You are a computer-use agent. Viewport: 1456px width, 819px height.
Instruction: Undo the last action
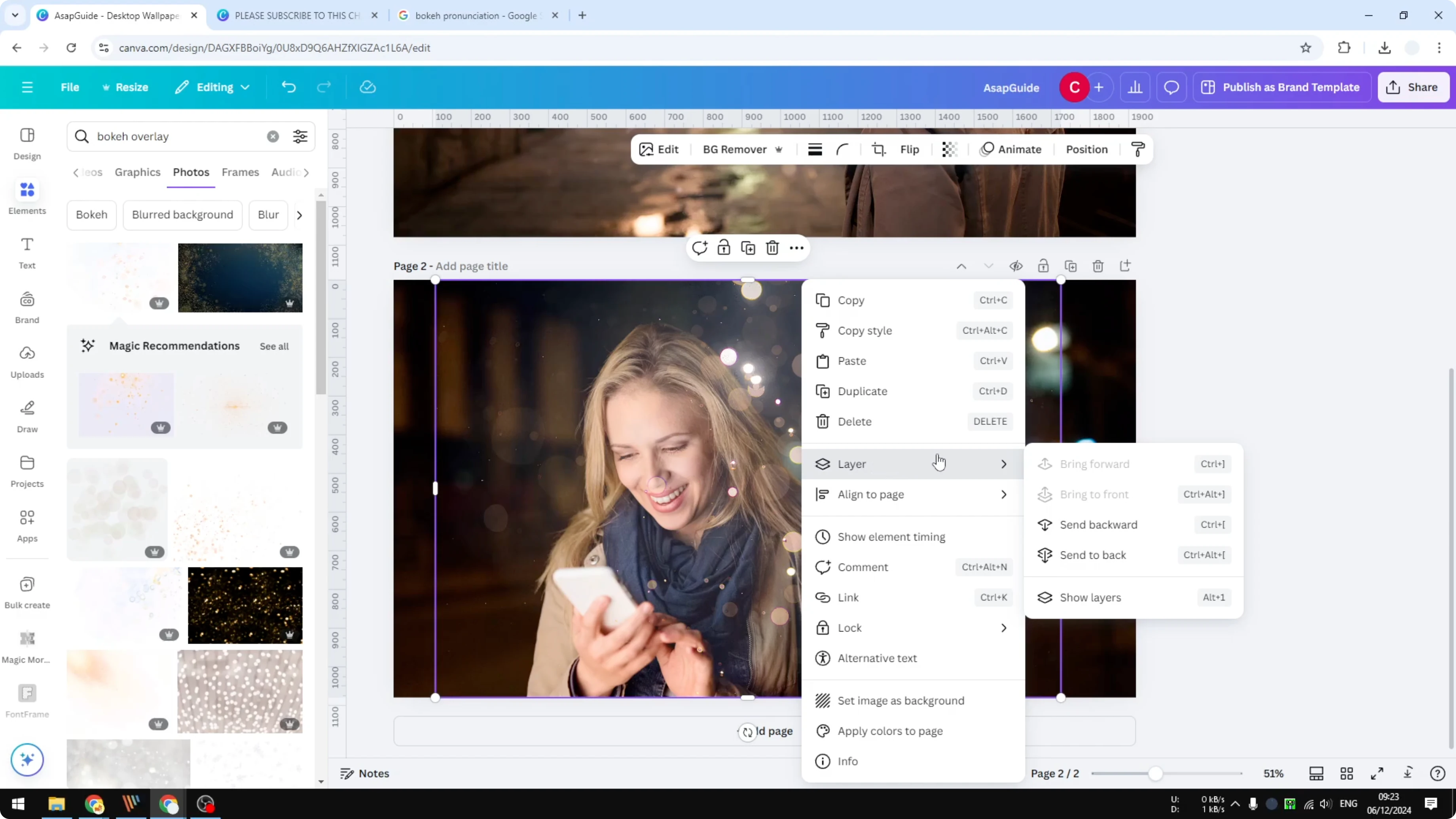click(288, 87)
